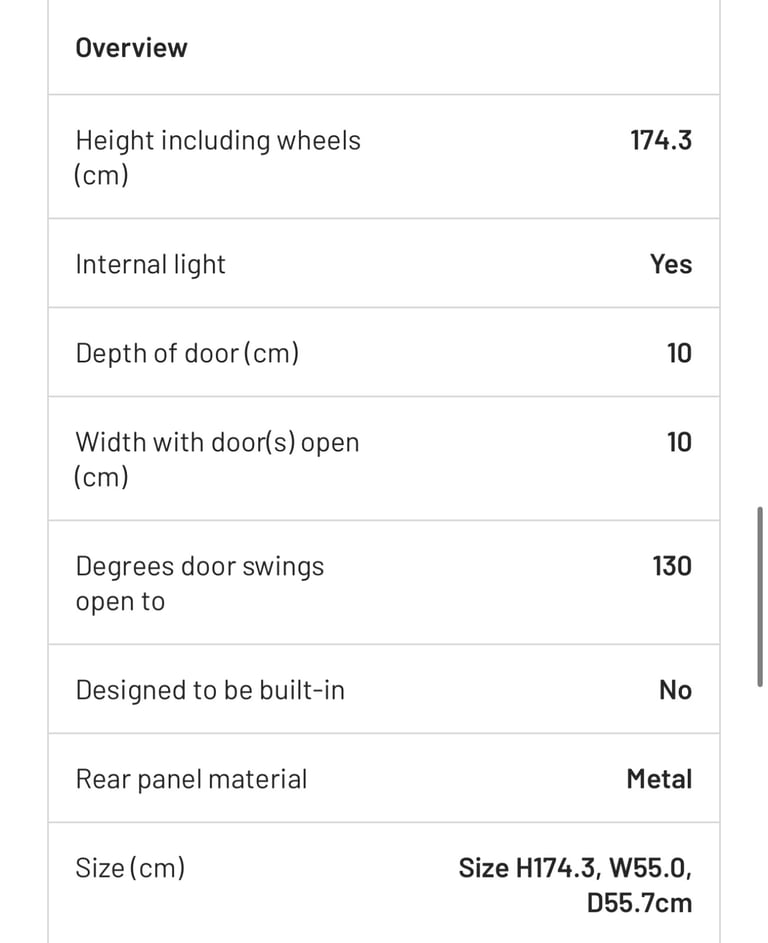Image resolution: width=768 pixels, height=943 pixels.
Task: Click the 130 degrees value
Action: point(672,566)
